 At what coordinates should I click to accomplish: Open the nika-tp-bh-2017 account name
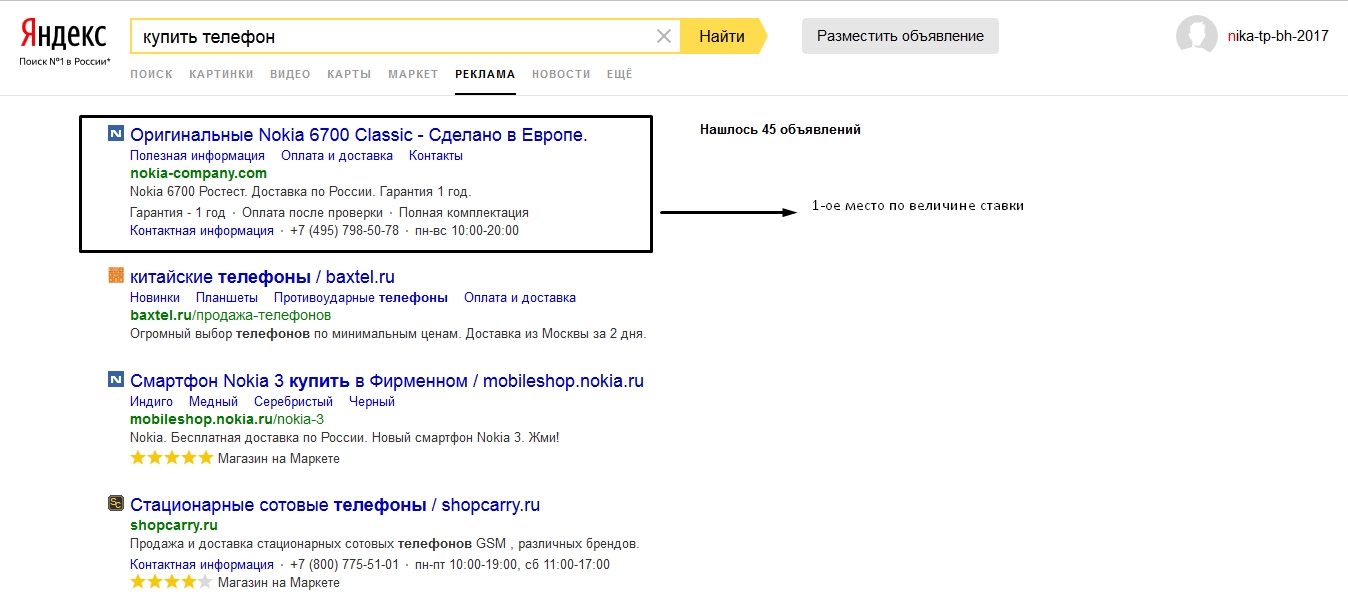pos(1278,36)
